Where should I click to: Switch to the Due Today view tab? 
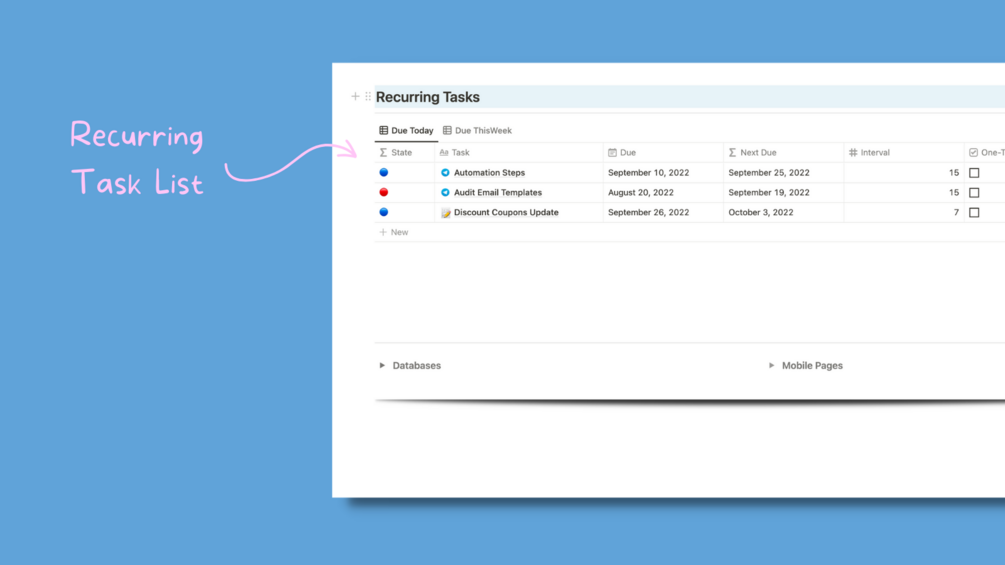pyautogui.click(x=406, y=131)
